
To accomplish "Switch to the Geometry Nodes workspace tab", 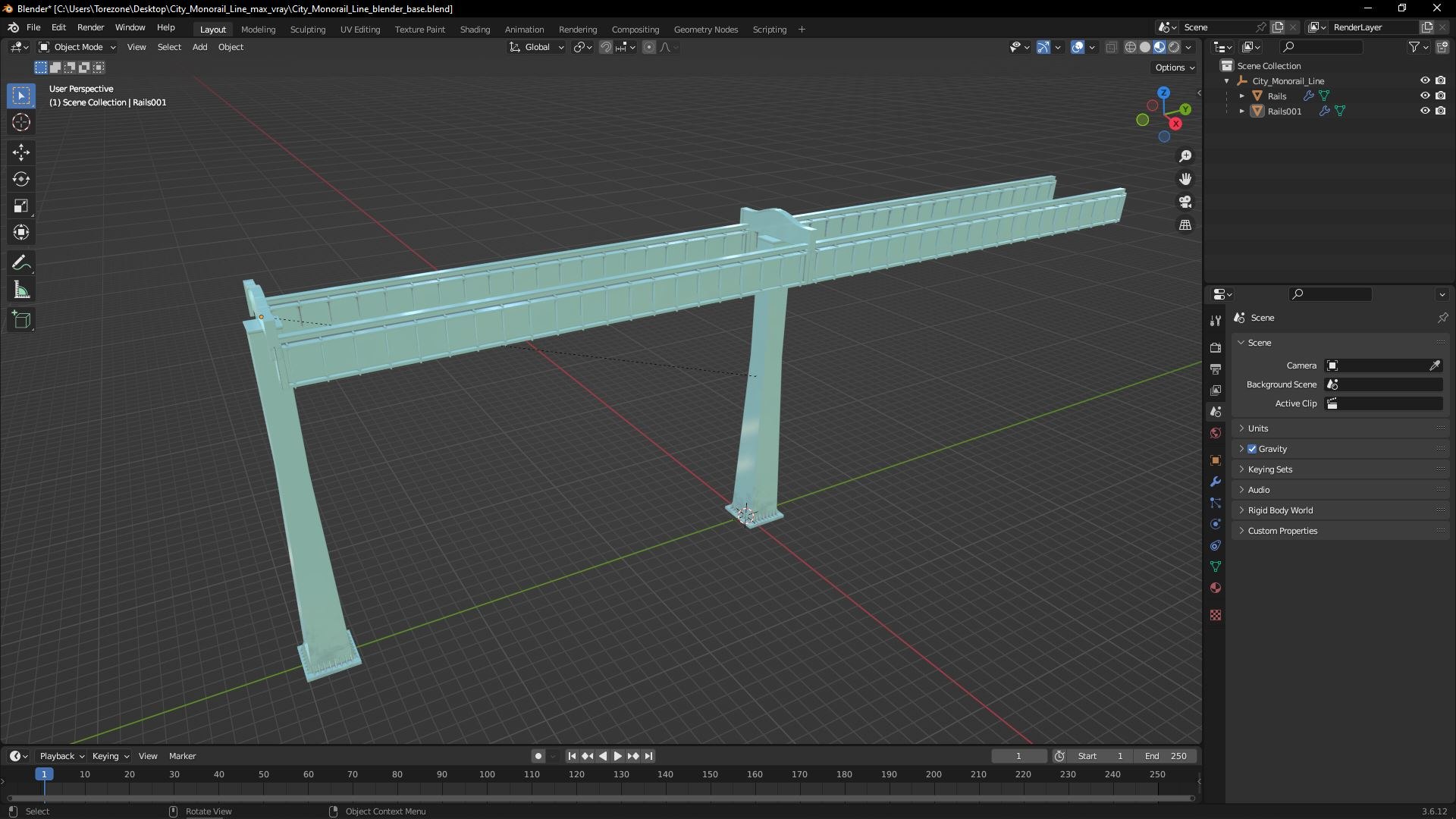I will [705, 30].
